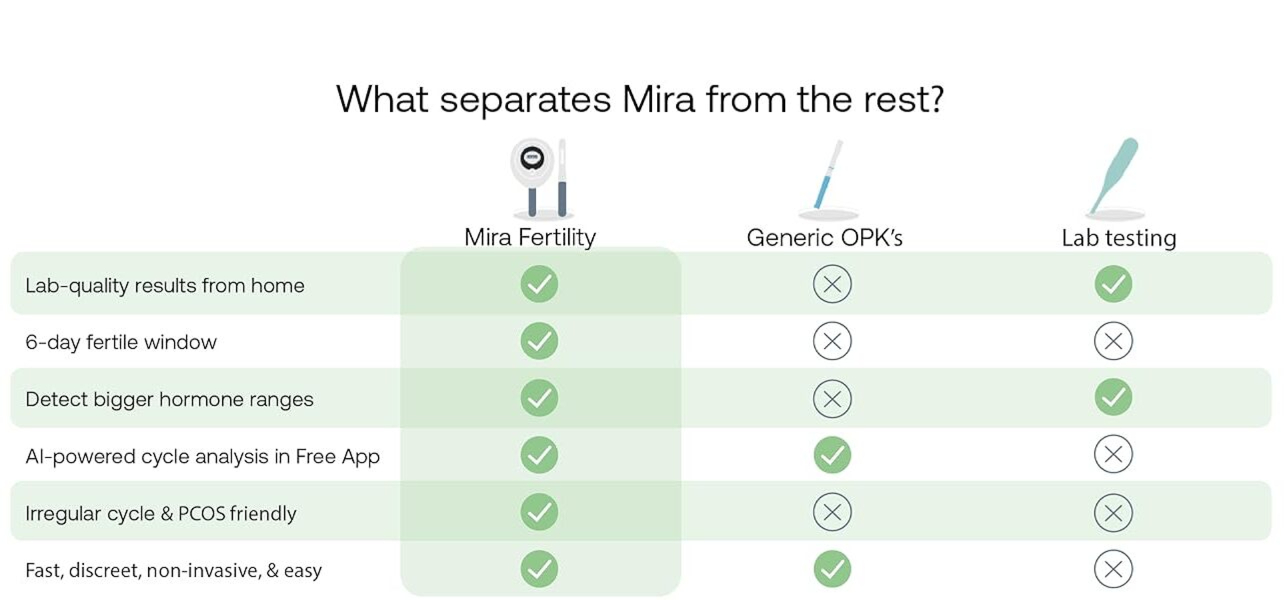Click the "Irregular cycle & PCOS friendly" row label

pos(161,514)
